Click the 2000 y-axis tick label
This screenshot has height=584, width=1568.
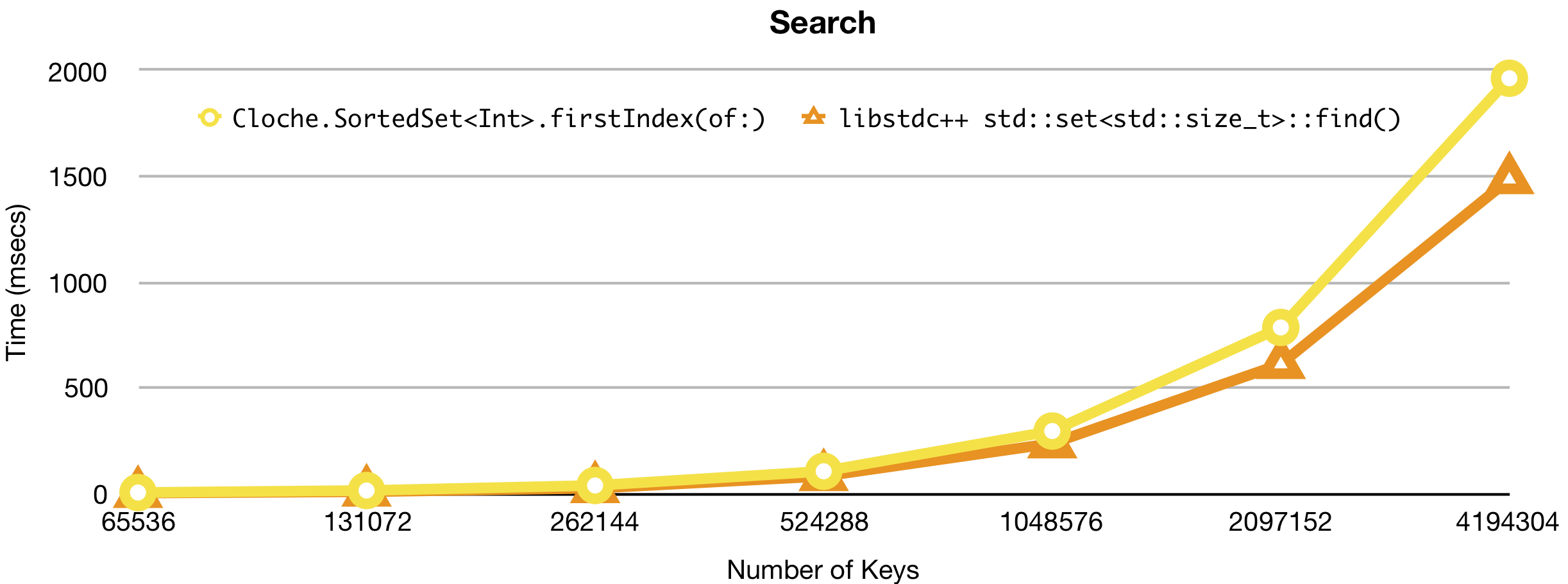(78, 73)
